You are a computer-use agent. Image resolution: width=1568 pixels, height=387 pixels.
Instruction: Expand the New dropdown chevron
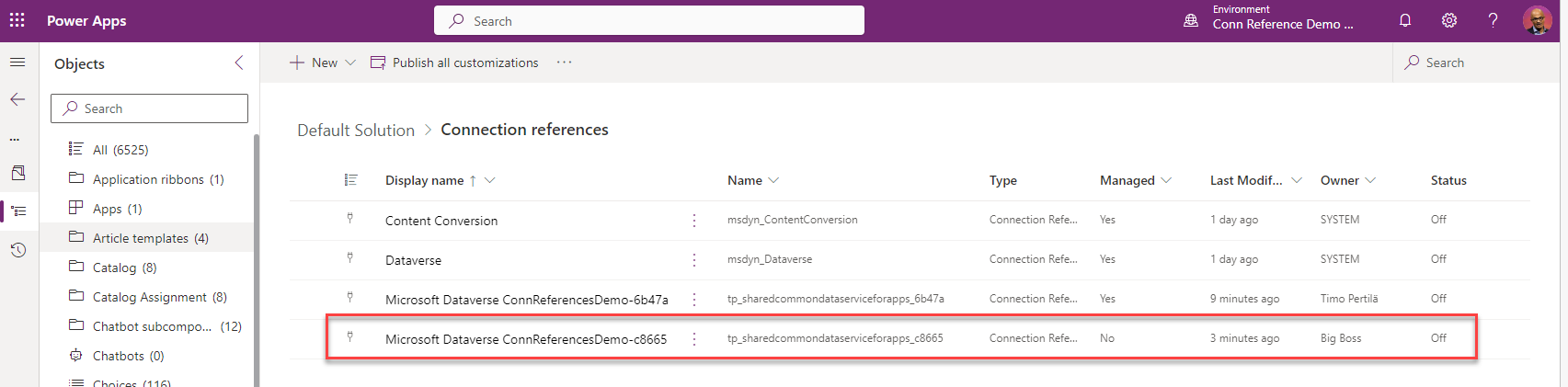click(350, 63)
